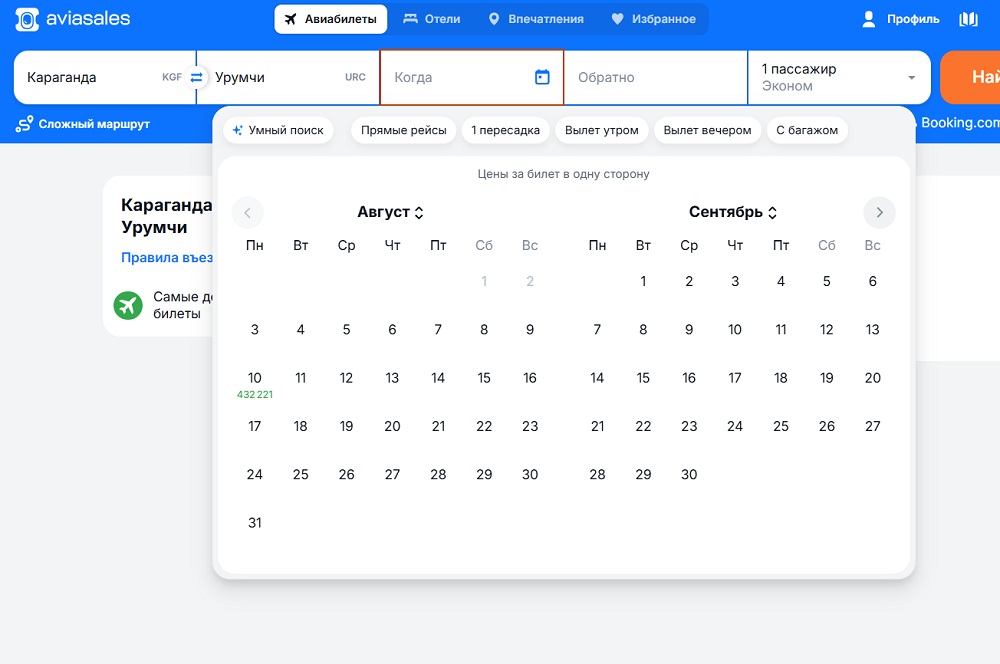Viewport: 1000px width, 664px height.
Task: Open the Авиабилеты tab
Action: tap(331, 19)
